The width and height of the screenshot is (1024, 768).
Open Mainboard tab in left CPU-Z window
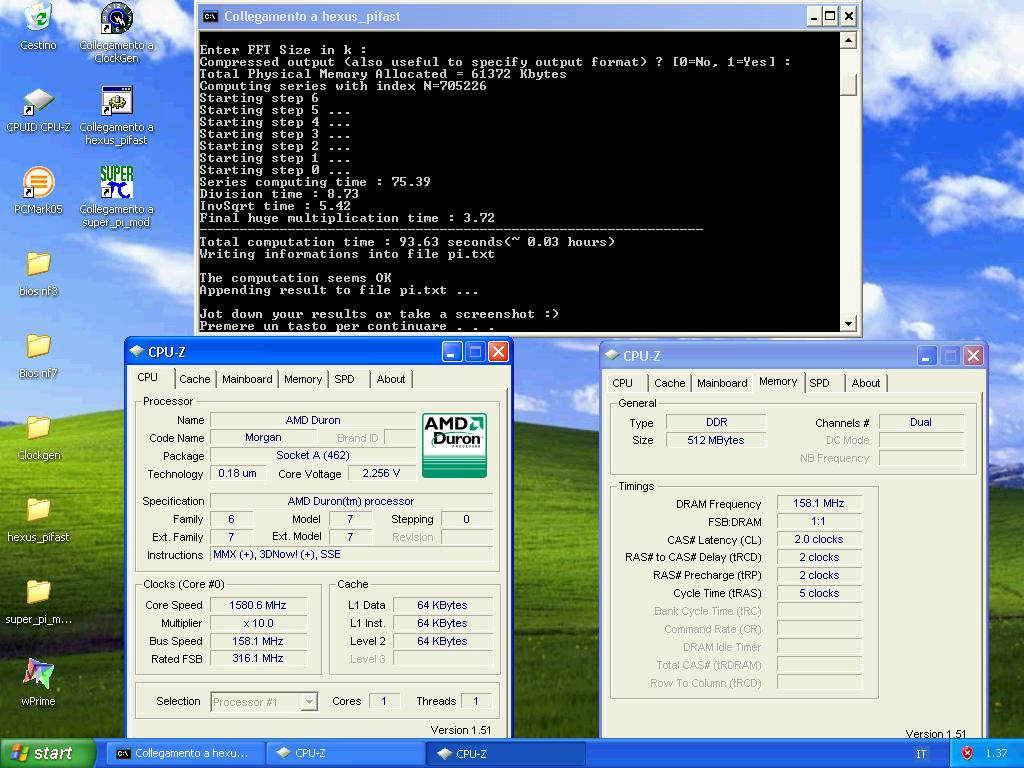tap(247, 379)
